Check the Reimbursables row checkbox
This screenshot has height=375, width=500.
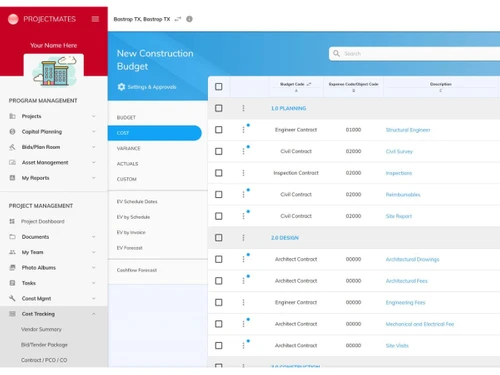click(x=219, y=194)
